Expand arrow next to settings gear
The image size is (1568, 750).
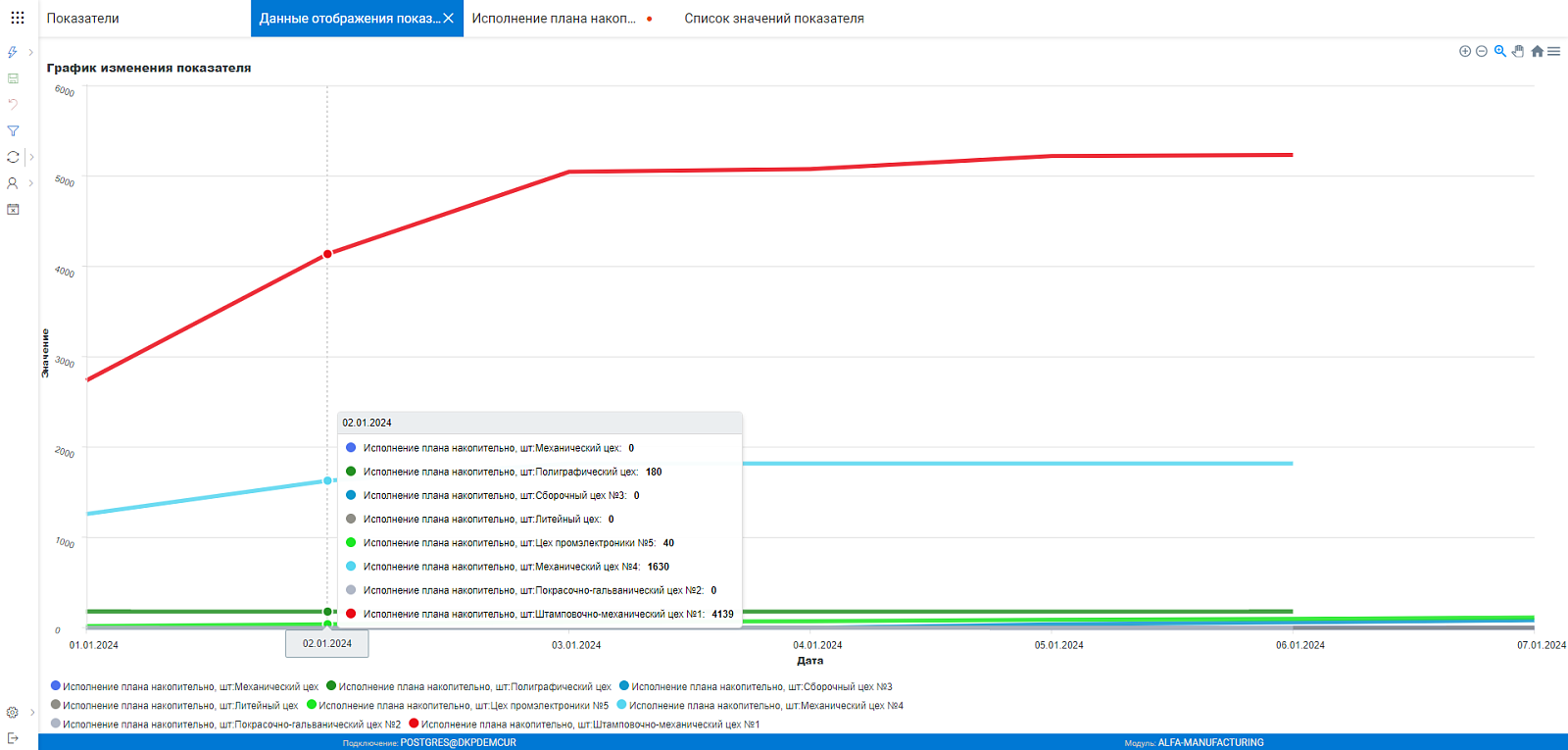(x=31, y=713)
